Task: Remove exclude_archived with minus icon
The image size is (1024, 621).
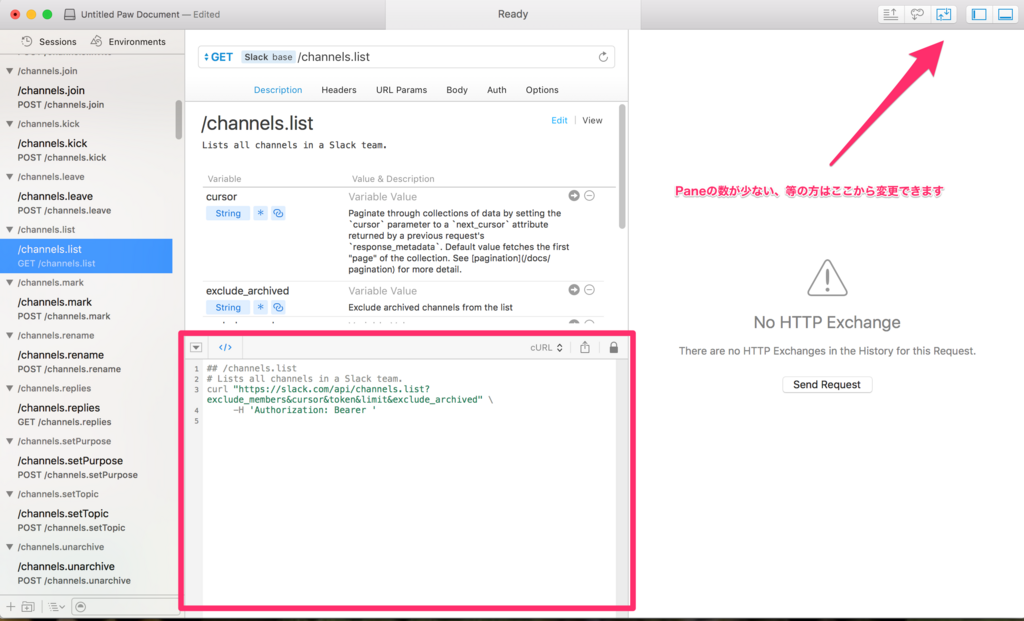Action: pyautogui.click(x=589, y=290)
